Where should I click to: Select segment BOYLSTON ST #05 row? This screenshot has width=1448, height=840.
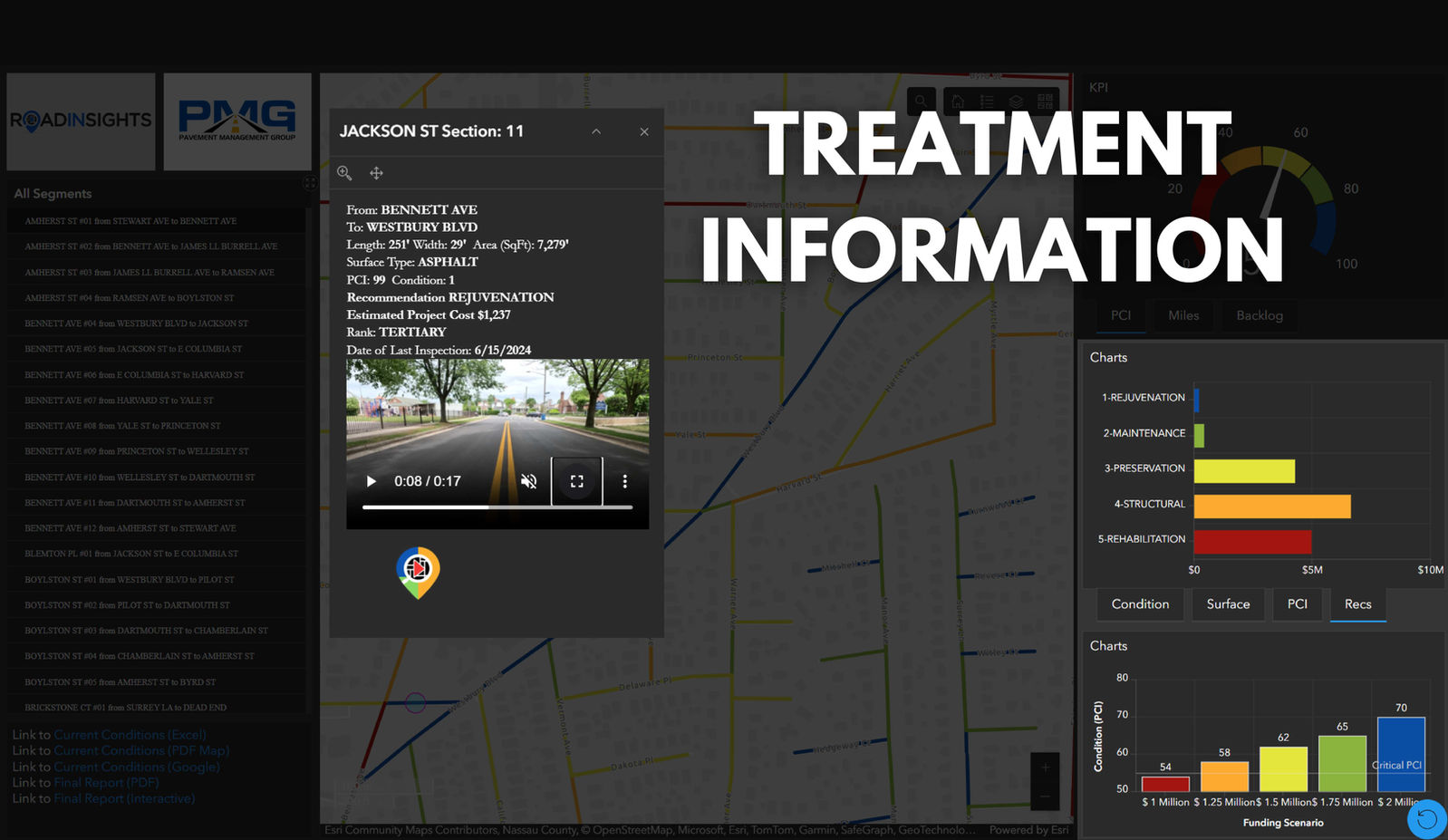[156, 682]
